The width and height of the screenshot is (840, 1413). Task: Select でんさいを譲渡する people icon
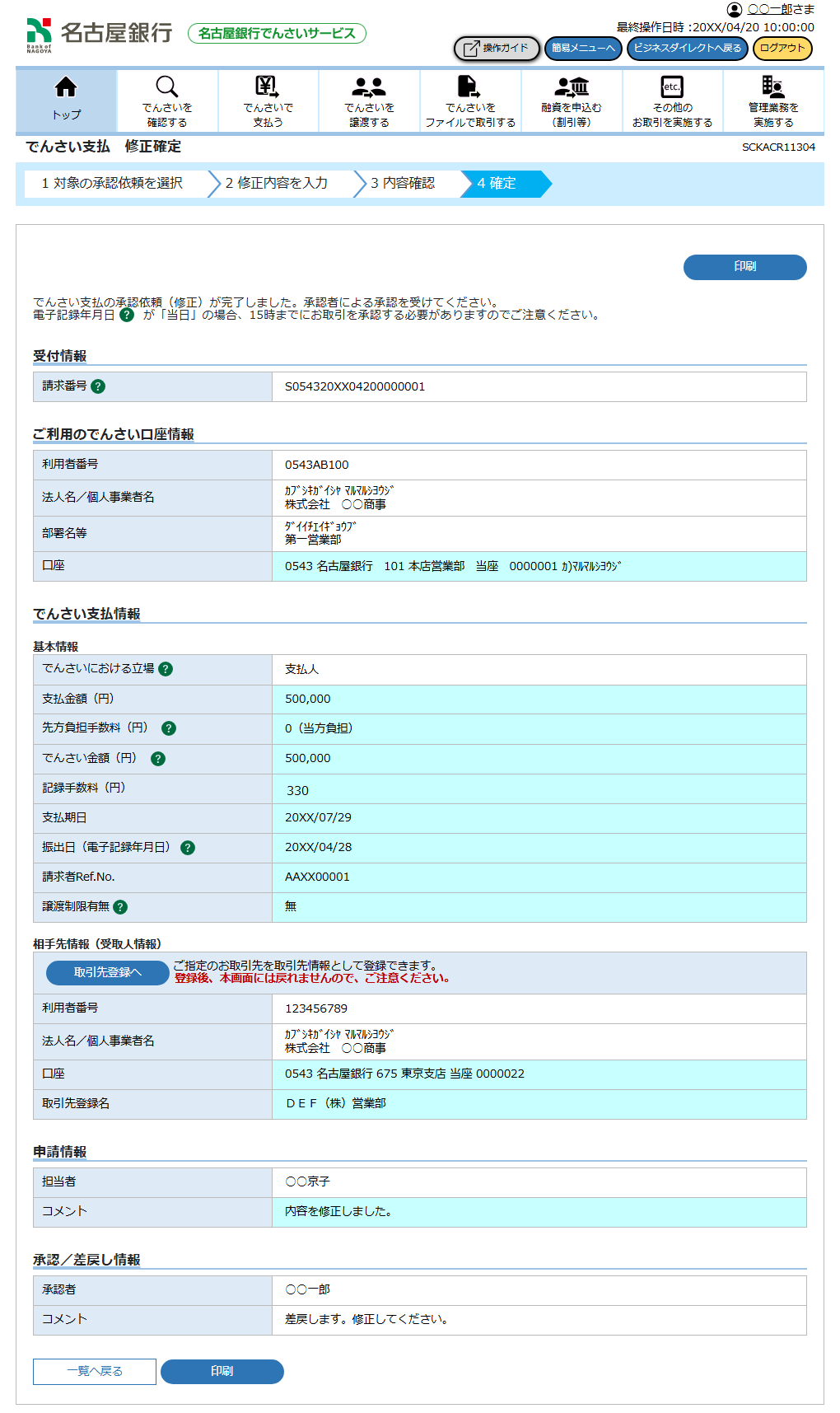369,87
